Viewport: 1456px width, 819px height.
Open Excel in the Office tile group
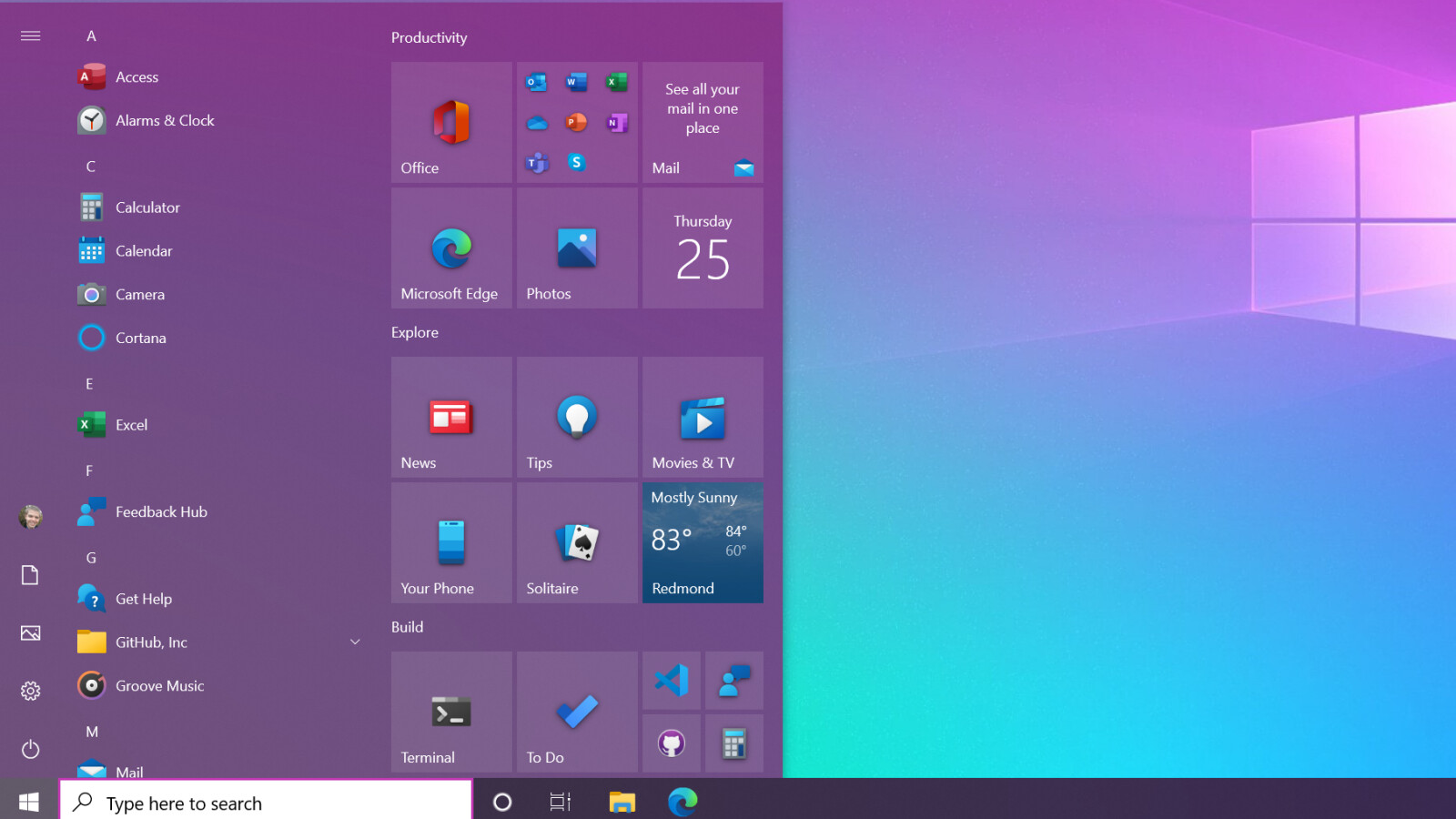pyautogui.click(x=617, y=82)
